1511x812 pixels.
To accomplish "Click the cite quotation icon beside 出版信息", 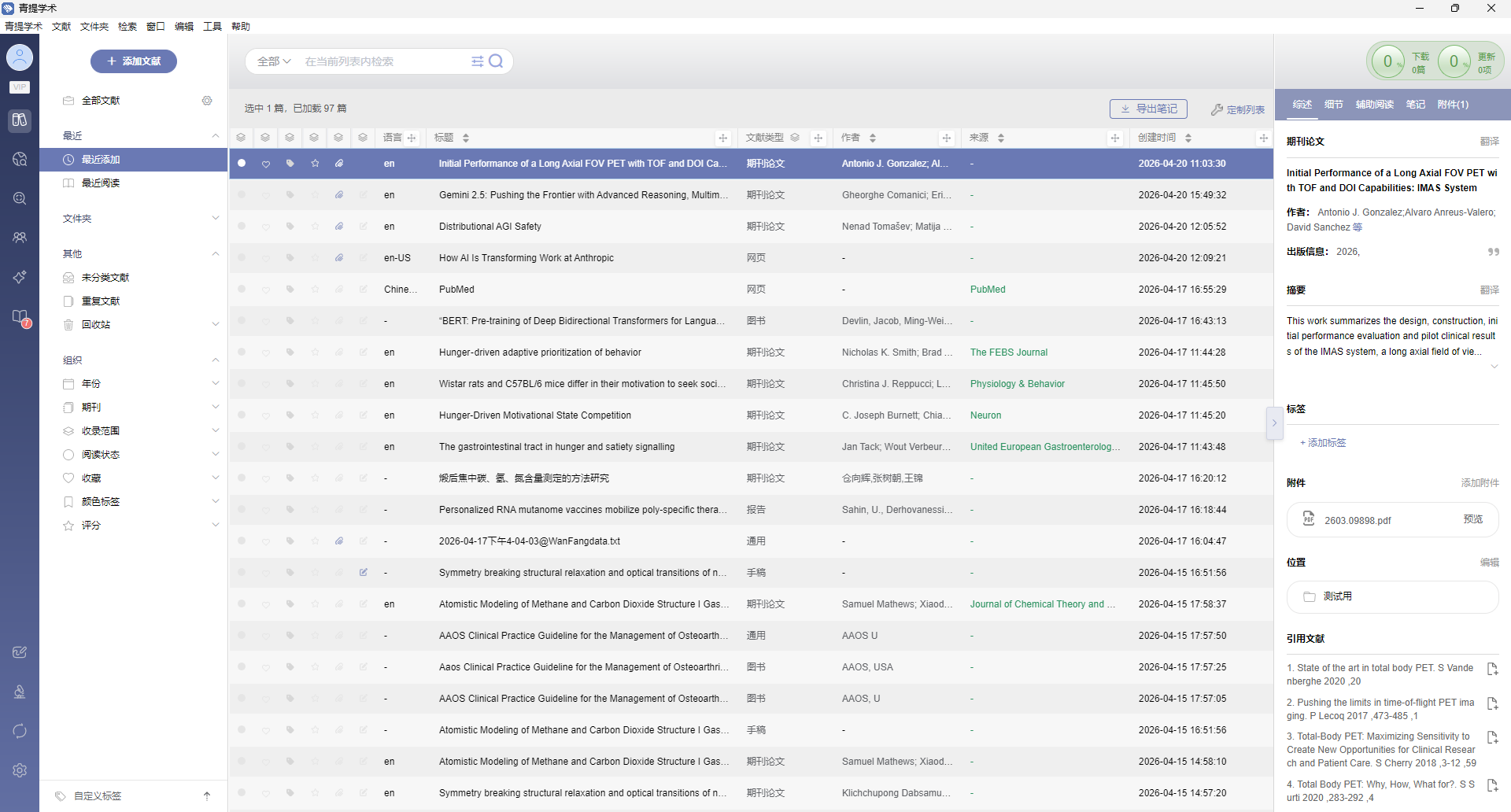I will [x=1493, y=252].
